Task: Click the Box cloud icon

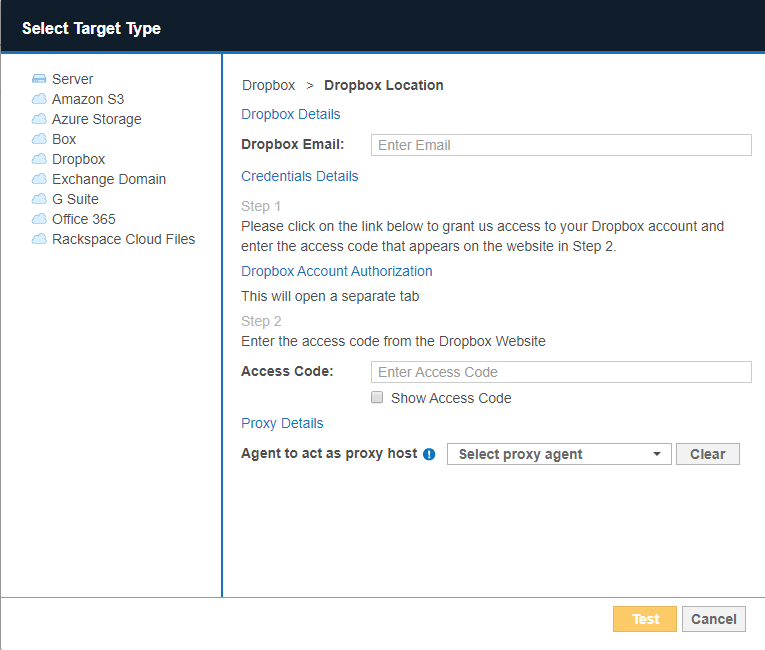Action: tap(39, 139)
